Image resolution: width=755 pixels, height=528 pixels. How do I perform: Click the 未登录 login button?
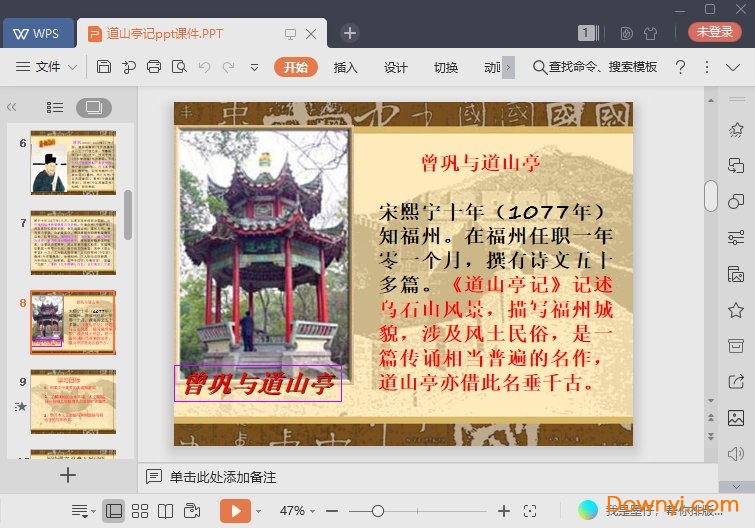[x=714, y=32]
